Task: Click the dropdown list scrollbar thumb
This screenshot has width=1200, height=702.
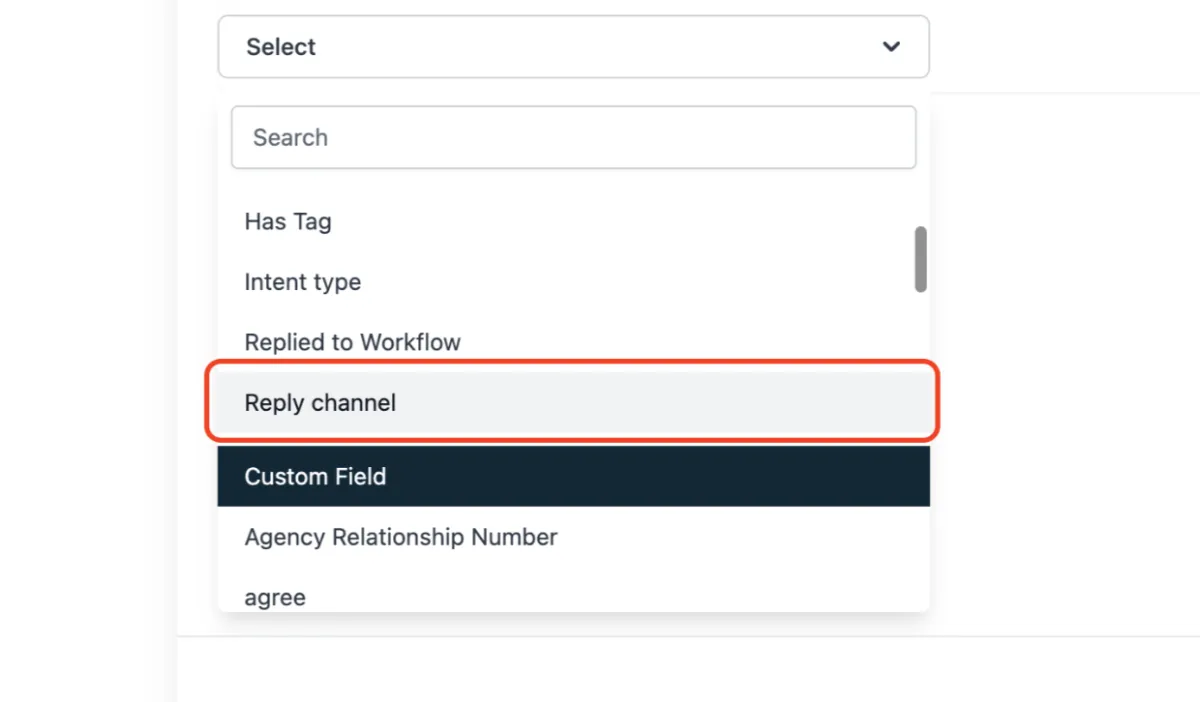Action: click(x=920, y=259)
